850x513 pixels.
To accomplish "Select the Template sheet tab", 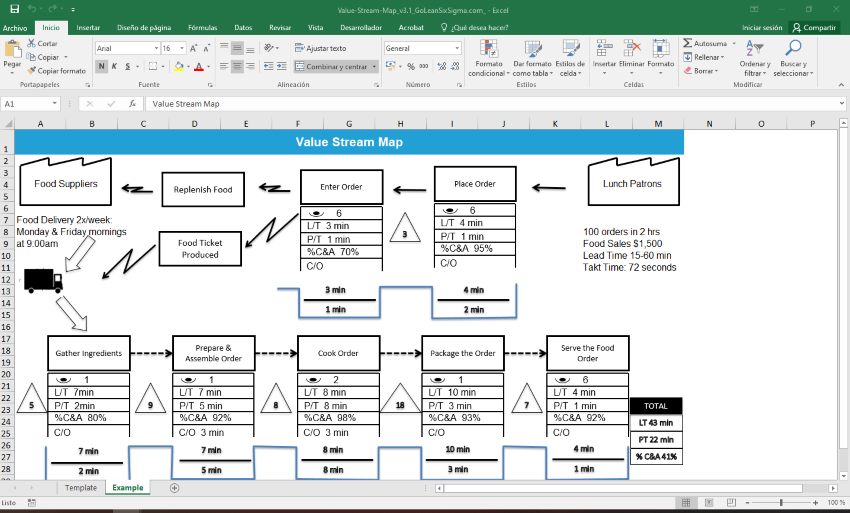I will 81,488.
